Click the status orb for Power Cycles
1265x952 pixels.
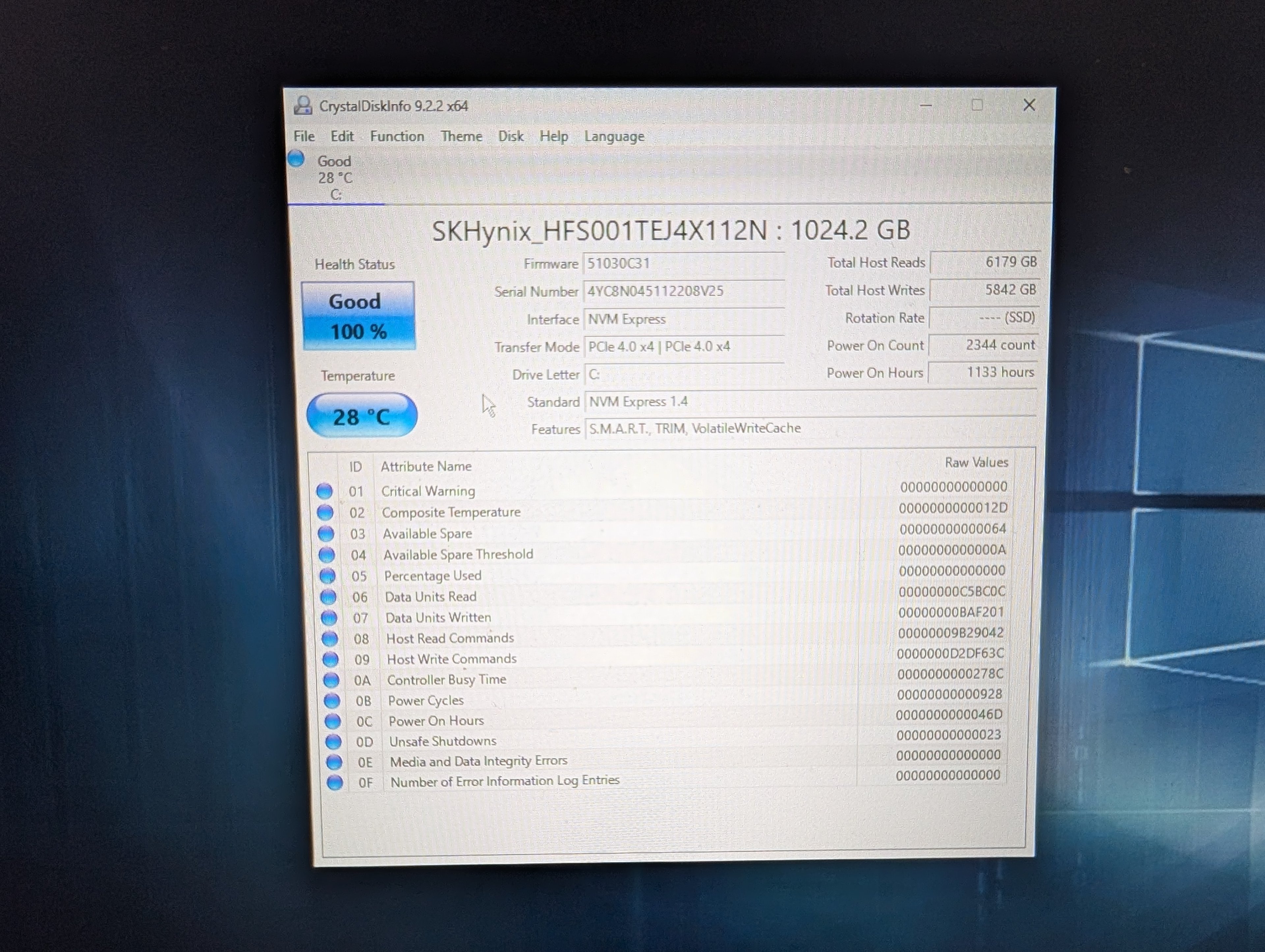pos(332,700)
